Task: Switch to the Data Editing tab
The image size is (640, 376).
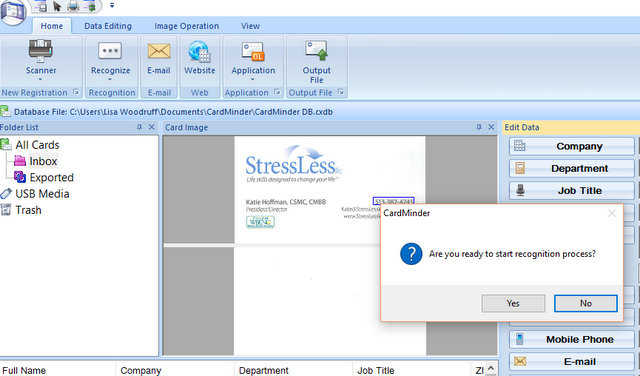Action: tap(108, 26)
